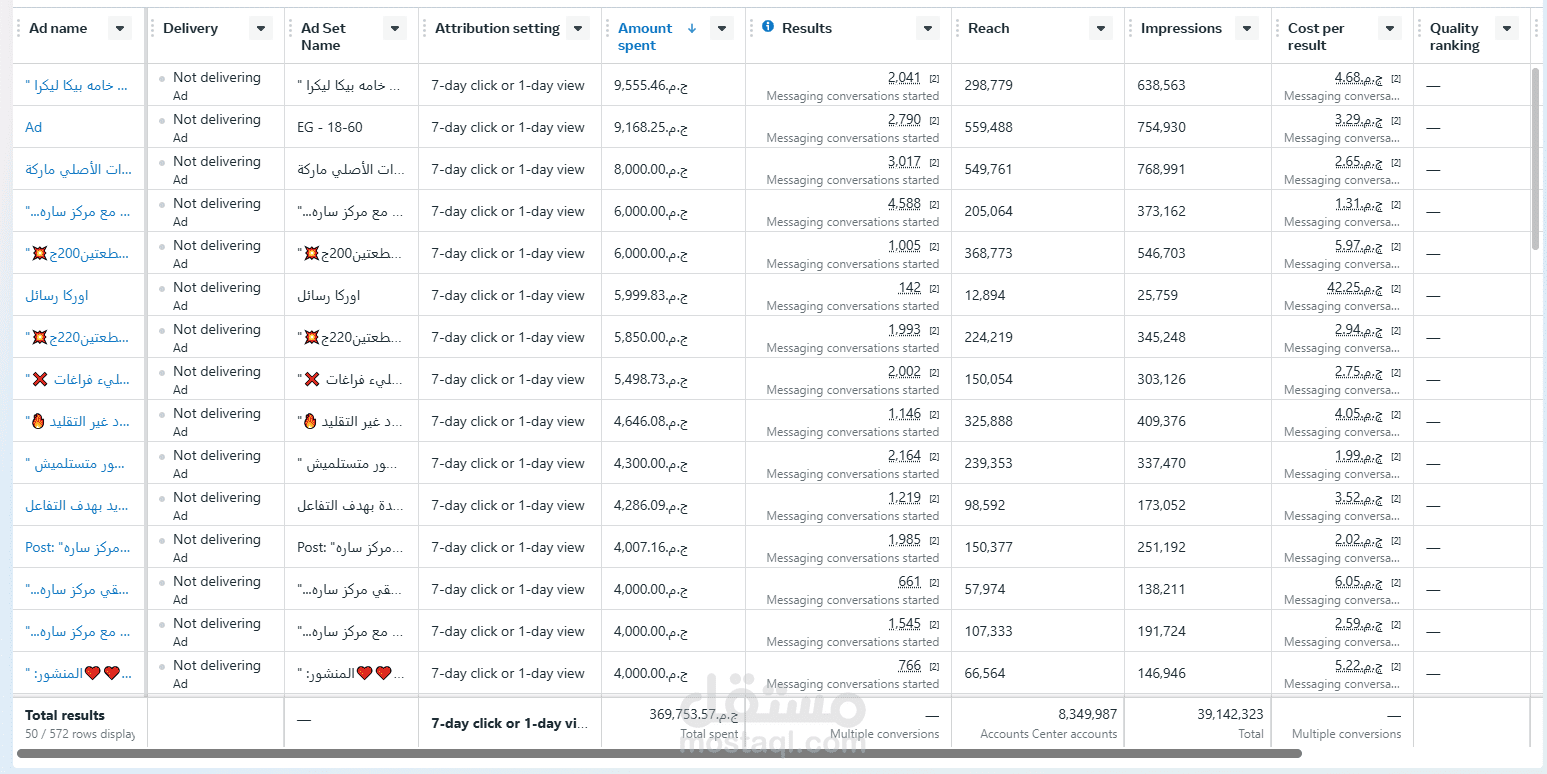Click the reach value 559,488
The image size is (1547, 774).
coord(988,127)
